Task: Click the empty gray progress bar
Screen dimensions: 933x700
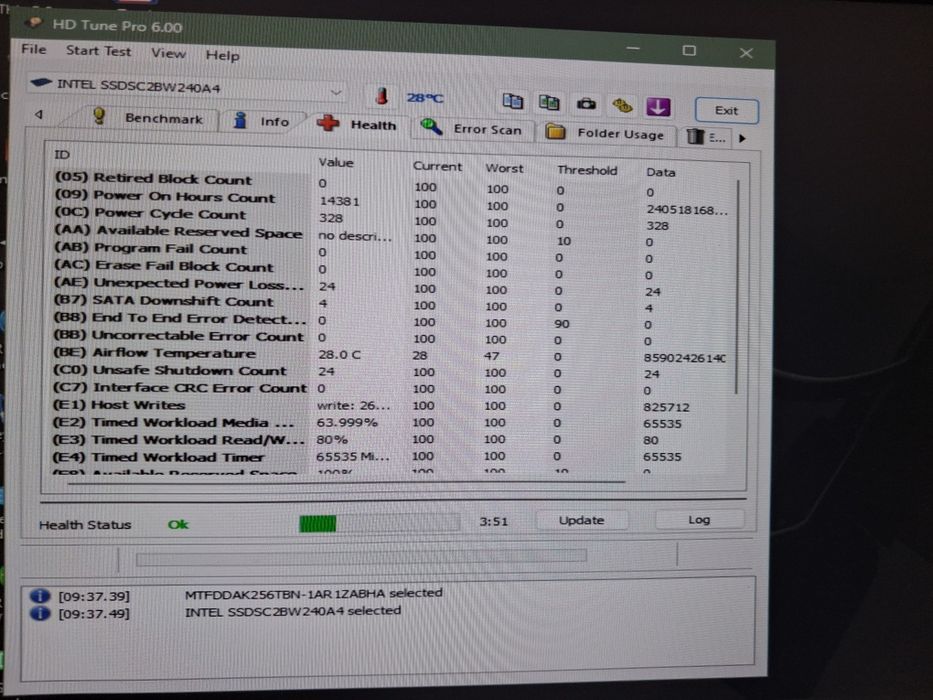Action: (361, 557)
